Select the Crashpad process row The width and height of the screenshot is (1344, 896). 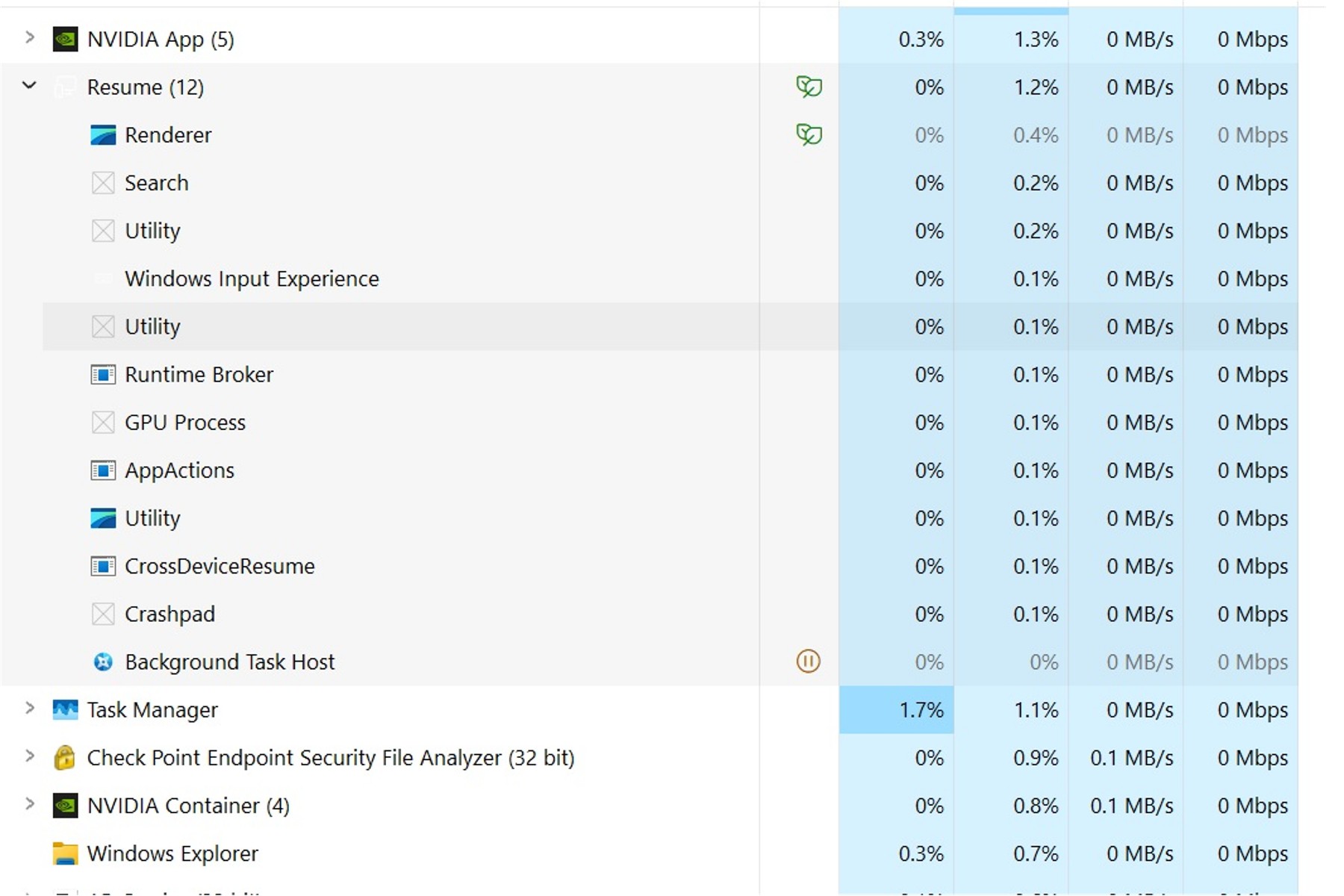pos(169,614)
